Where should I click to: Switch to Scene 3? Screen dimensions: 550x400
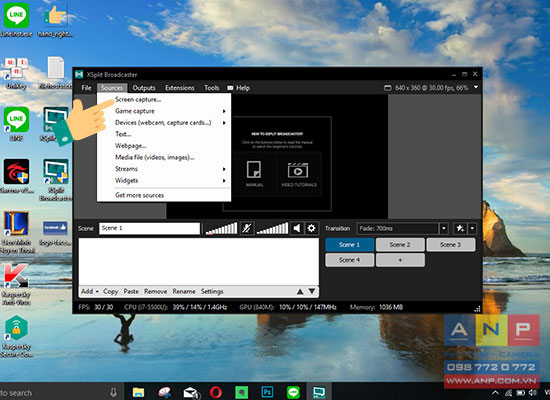(451, 245)
